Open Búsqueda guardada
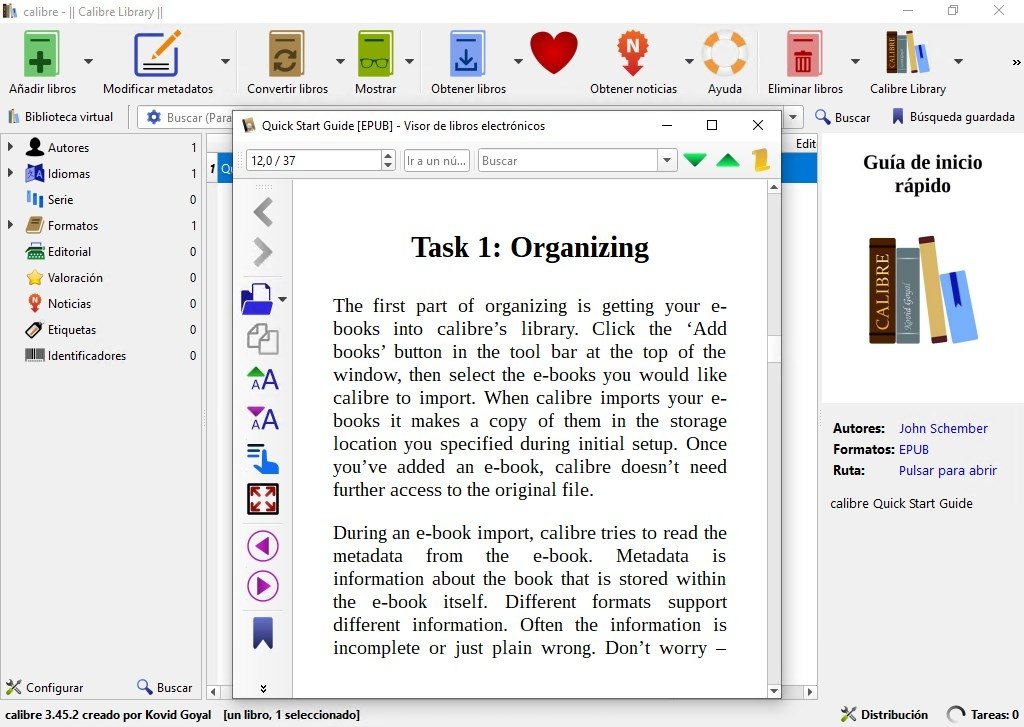The image size is (1024, 727). [953, 117]
